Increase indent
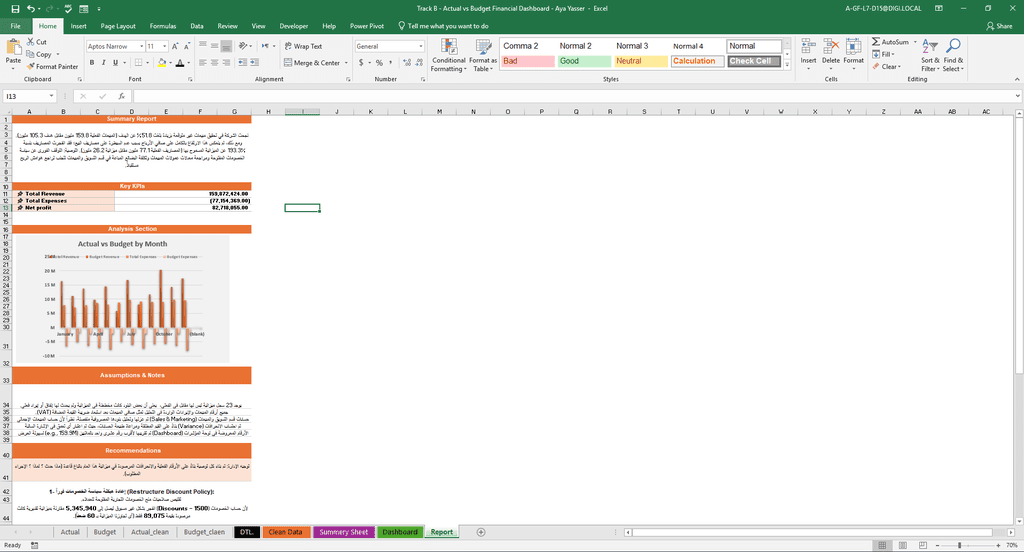 coord(255,63)
